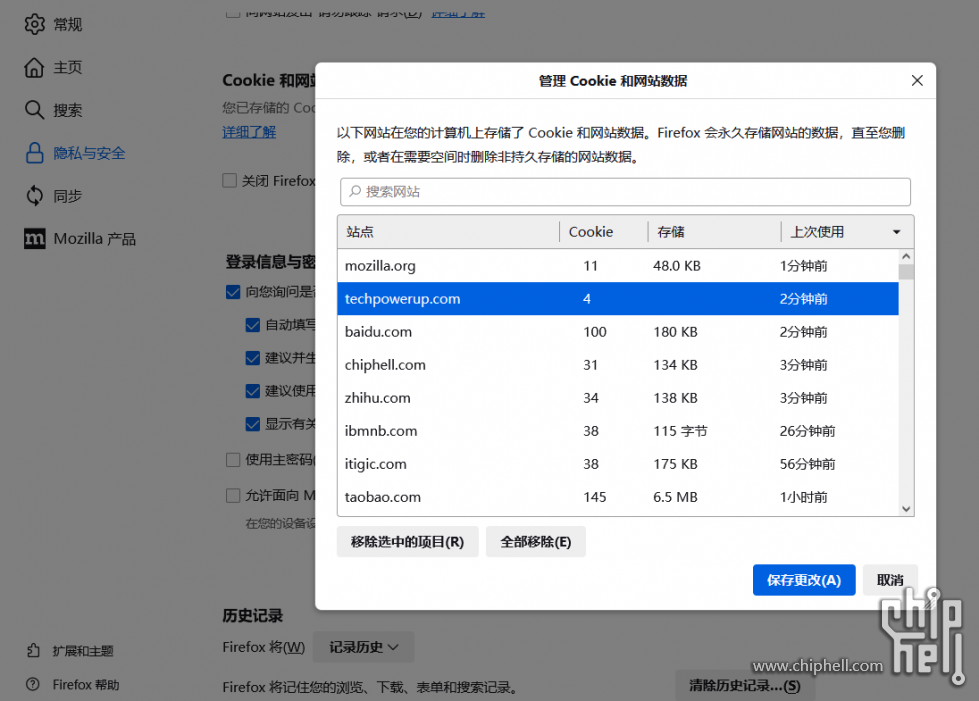Screen dimensions: 979x701
Task: Enable the 使用主密码 checkbox
Action: click(233, 459)
